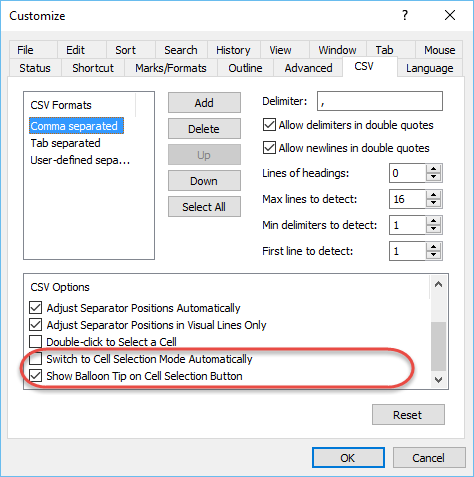The width and height of the screenshot is (474, 477).
Task: Click CSV Options scroll up arrow
Action: point(438,284)
